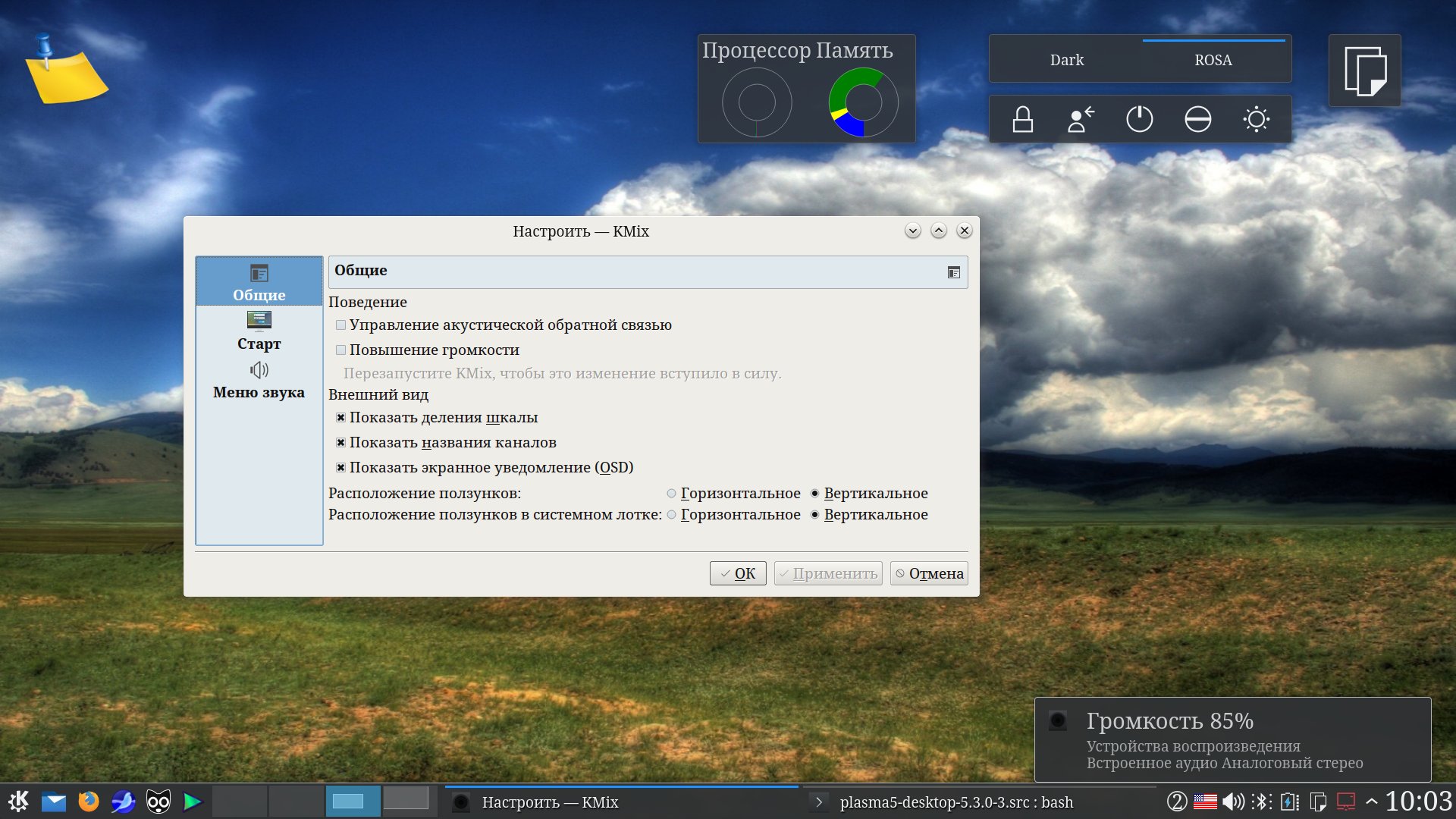Click the lock screen icon
Viewport: 1456px width, 819px height.
pyautogui.click(x=1022, y=120)
